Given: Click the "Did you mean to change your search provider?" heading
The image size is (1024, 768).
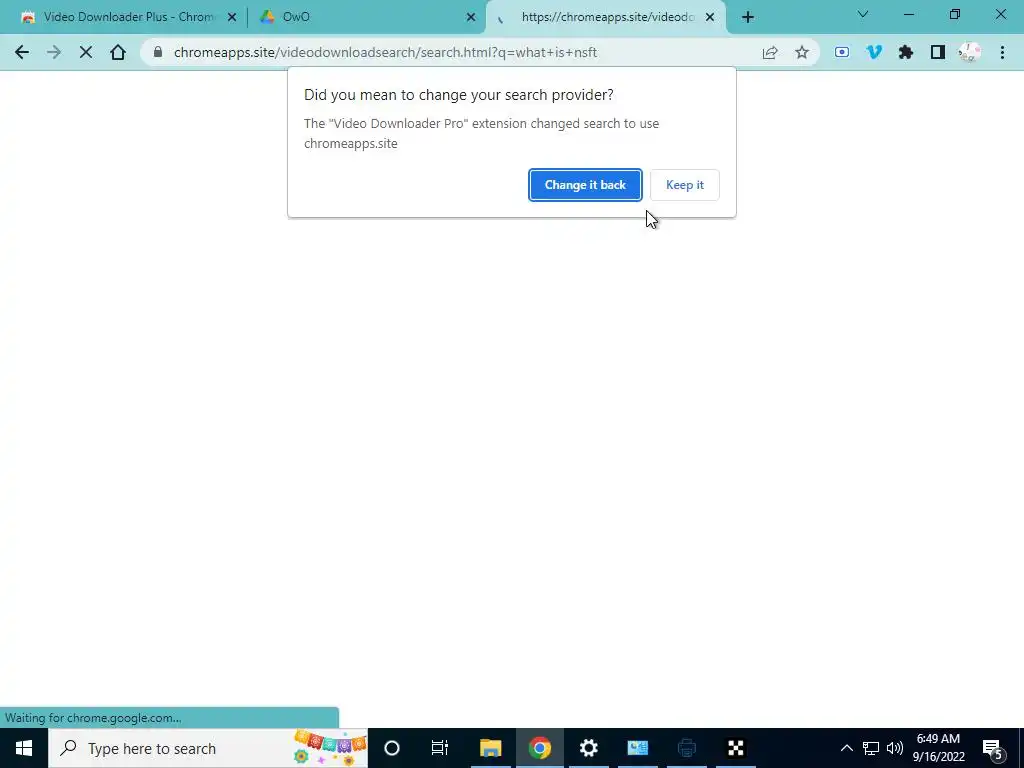Looking at the screenshot, I should (x=458, y=95).
